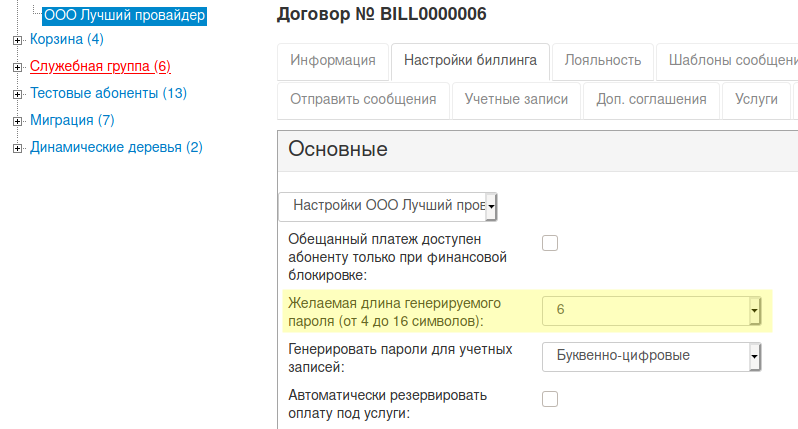Expand the Корзина (4) tree node

coord(17,40)
